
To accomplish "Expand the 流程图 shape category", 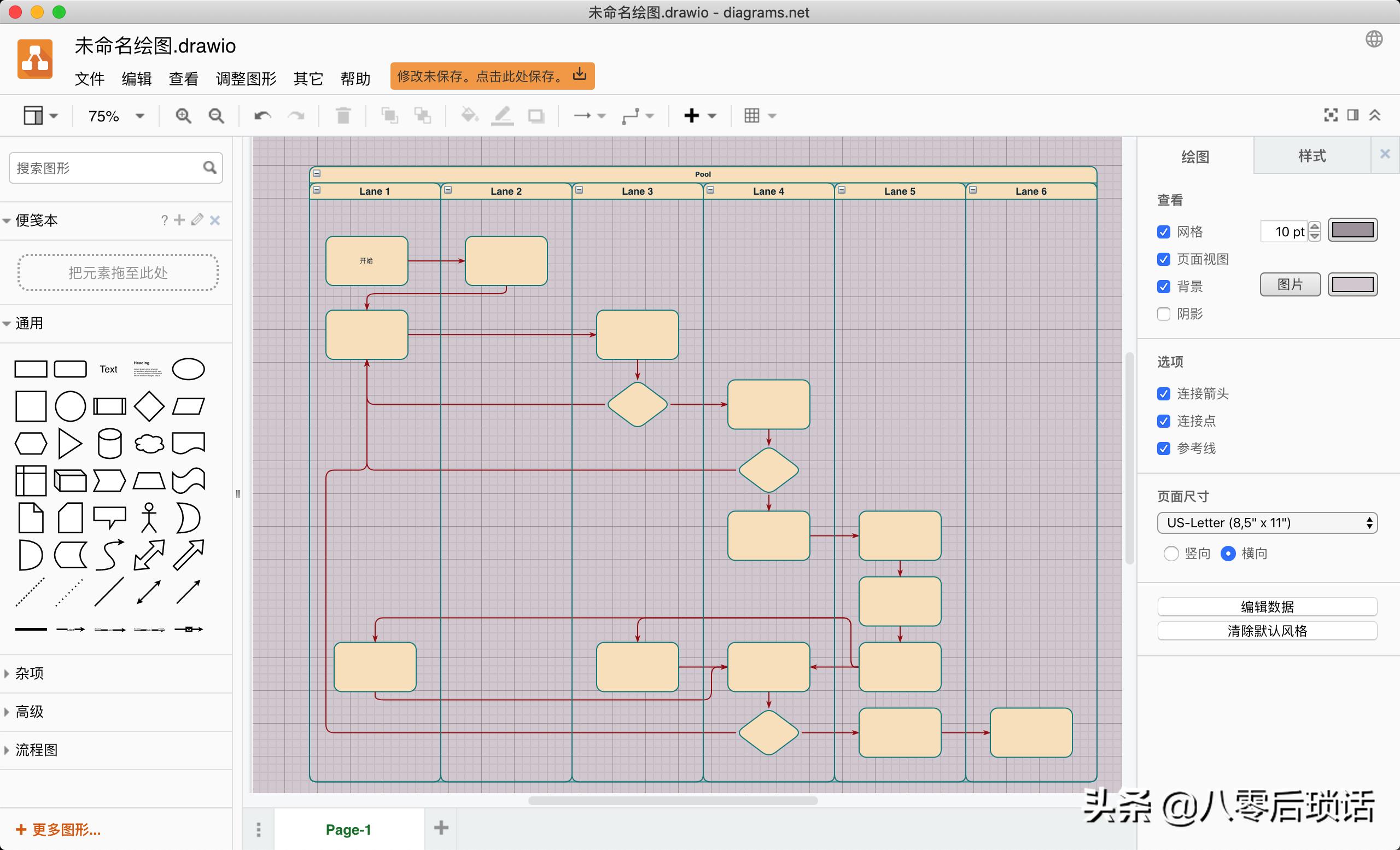I will click(x=36, y=750).
